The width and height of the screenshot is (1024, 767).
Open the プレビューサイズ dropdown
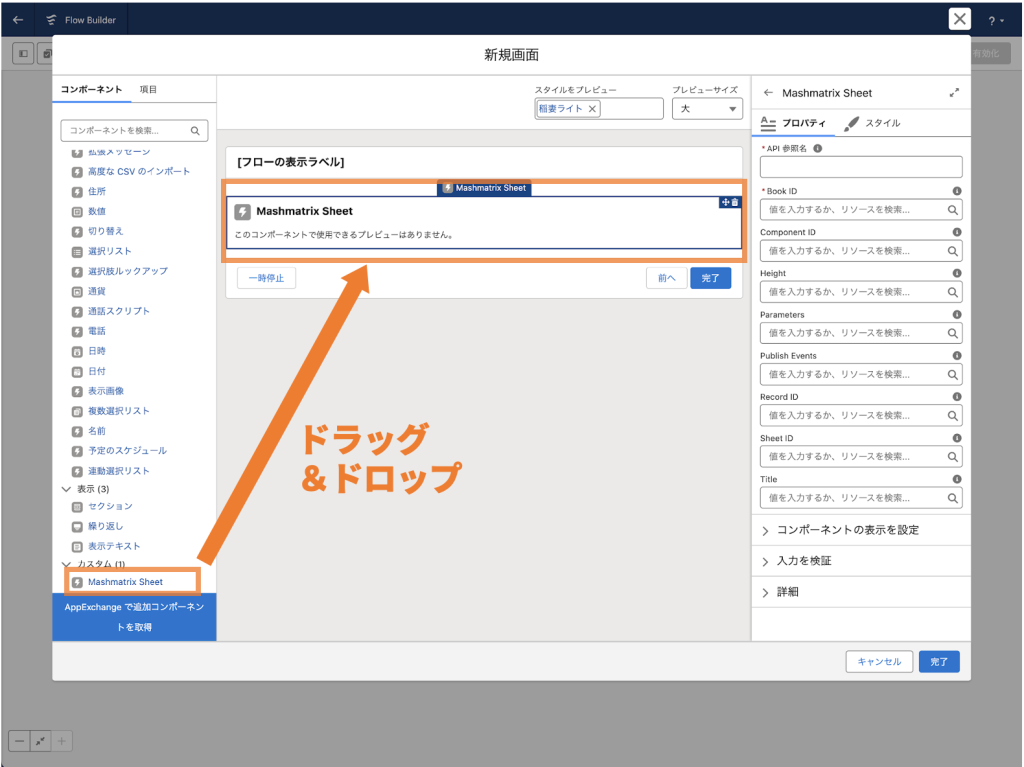click(707, 109)
